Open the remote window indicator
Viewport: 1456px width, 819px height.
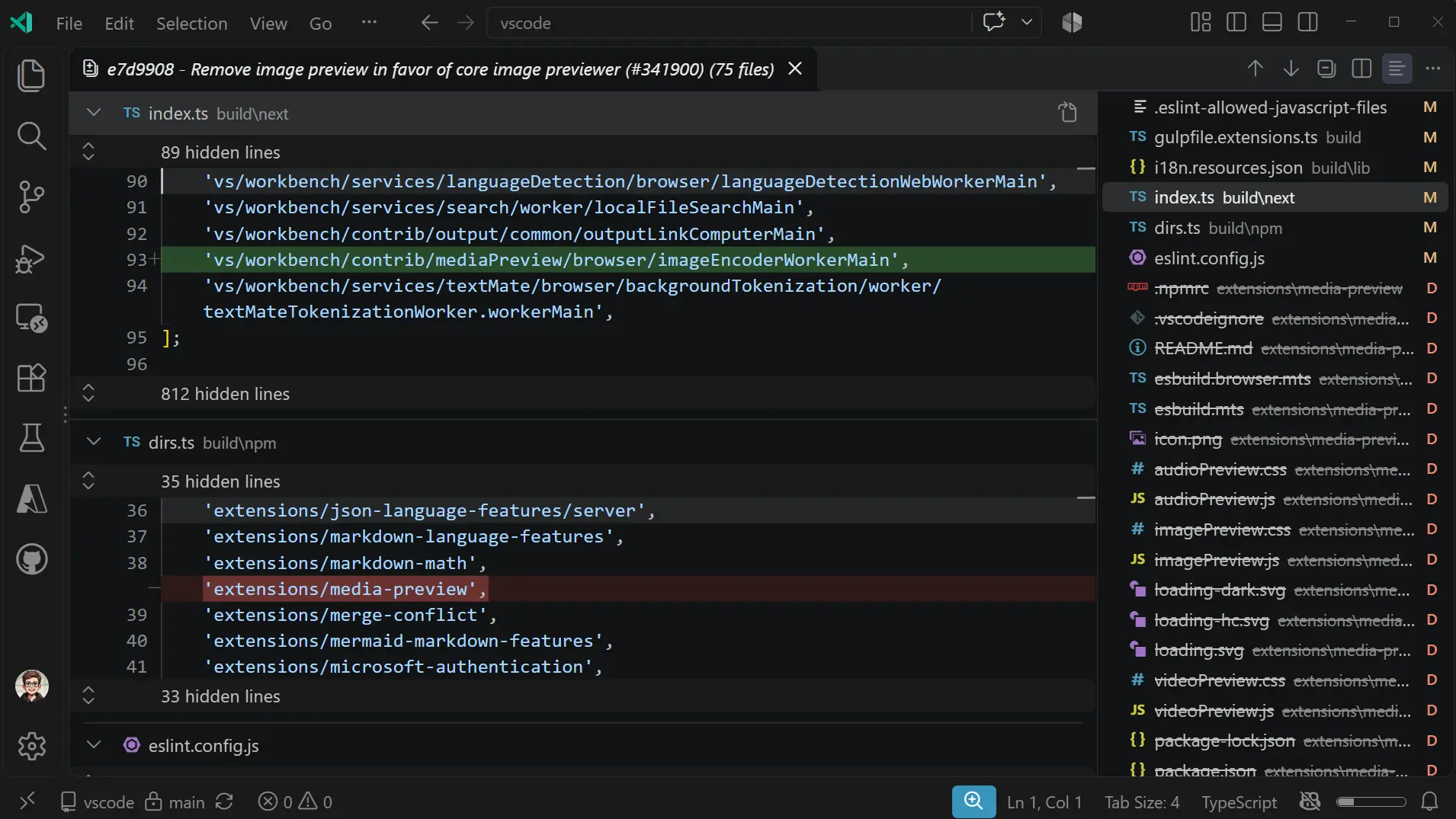point(27,801)
